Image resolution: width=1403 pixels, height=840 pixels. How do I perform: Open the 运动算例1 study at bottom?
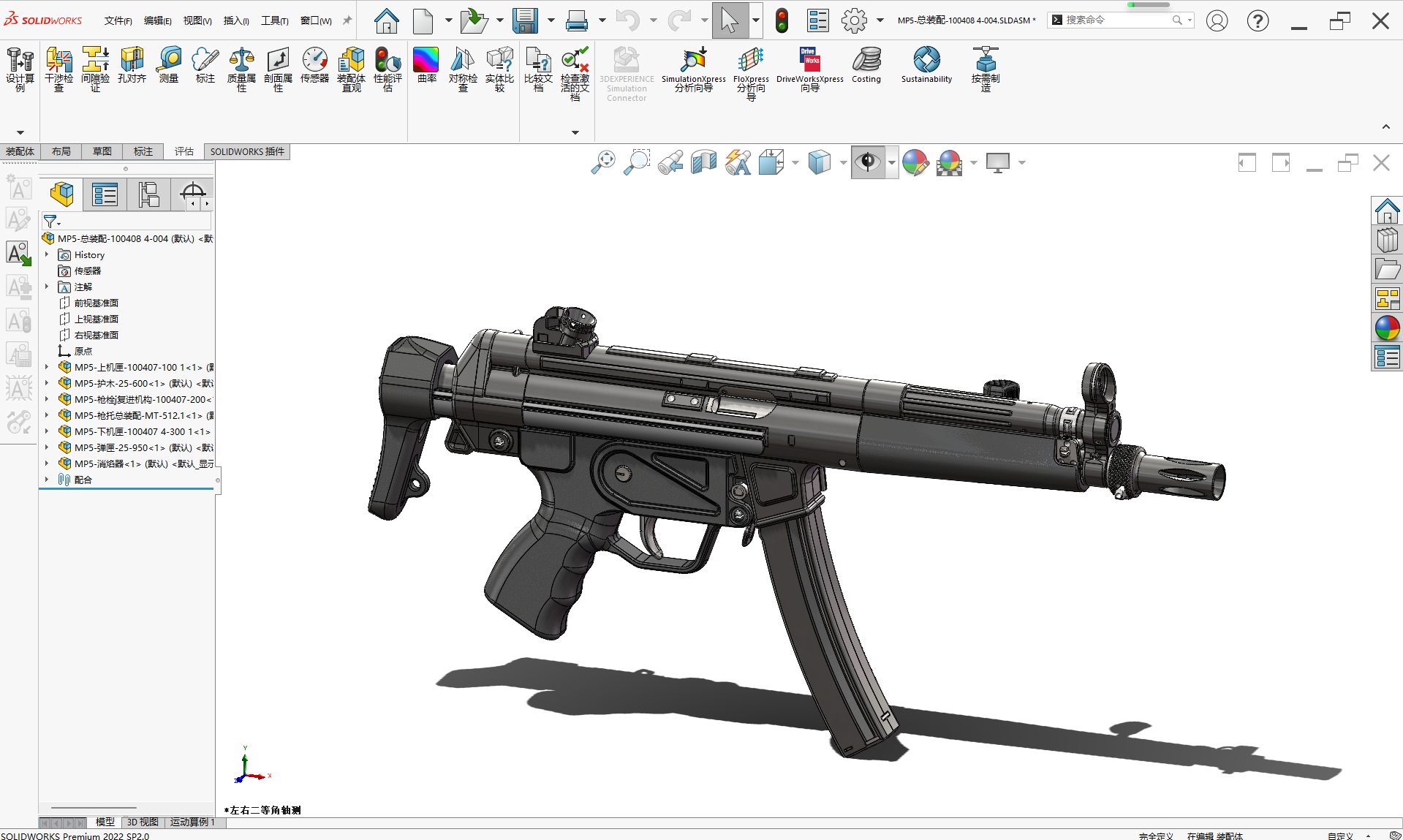click(x=192, y=822)
